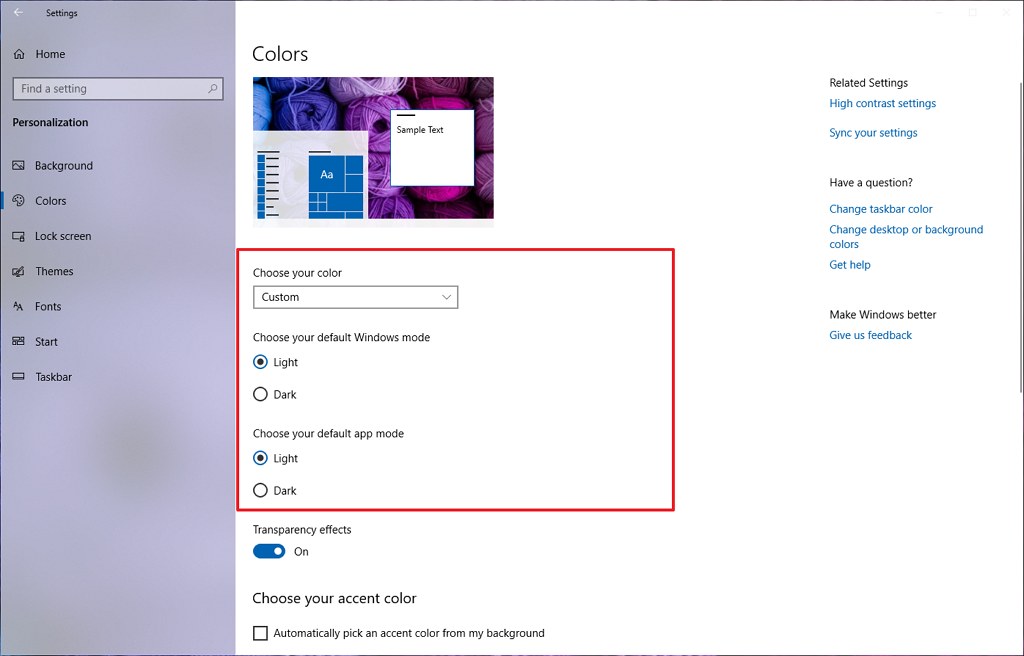The height and width of the screenshot is (656, 1024).
Task: Go to Fonts settings page
Action: click(x=48, y=306)
